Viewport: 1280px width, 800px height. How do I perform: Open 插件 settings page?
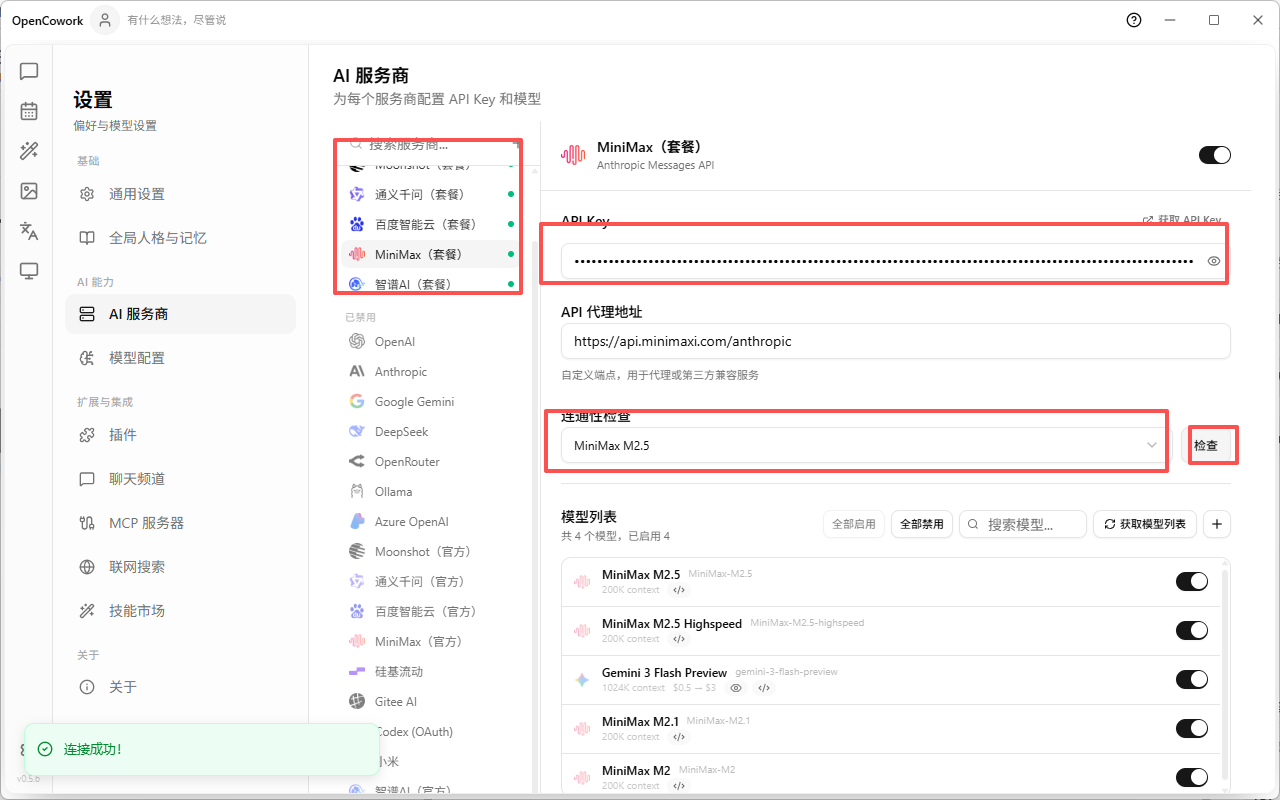point(180,435)
